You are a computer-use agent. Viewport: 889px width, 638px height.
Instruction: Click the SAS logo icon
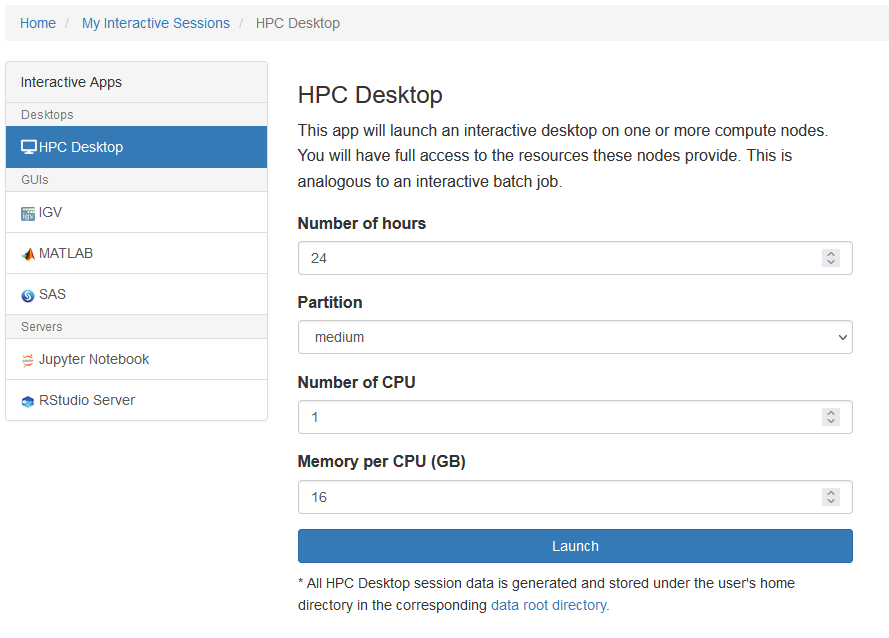pyautogui.click(x=28, y=296)
